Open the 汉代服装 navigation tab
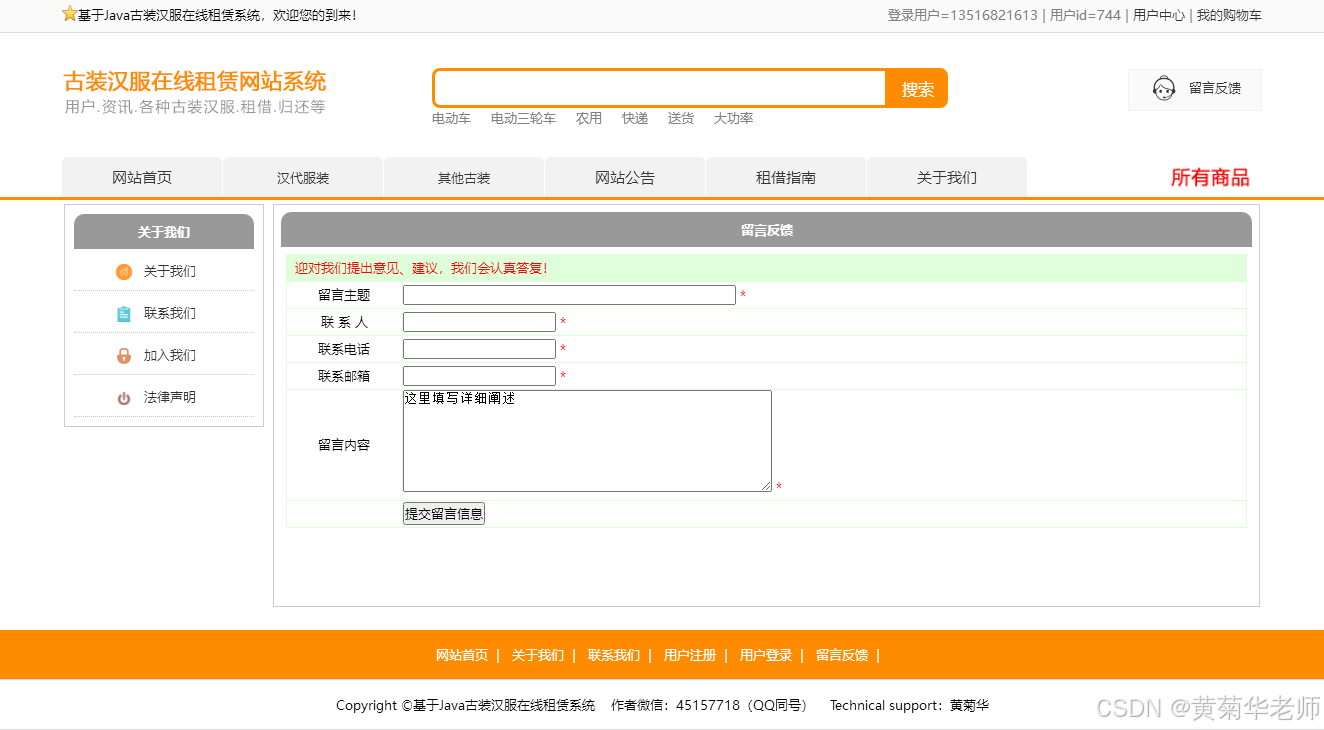This screenshot has height=730, width=1324. (x=303, y=178)
